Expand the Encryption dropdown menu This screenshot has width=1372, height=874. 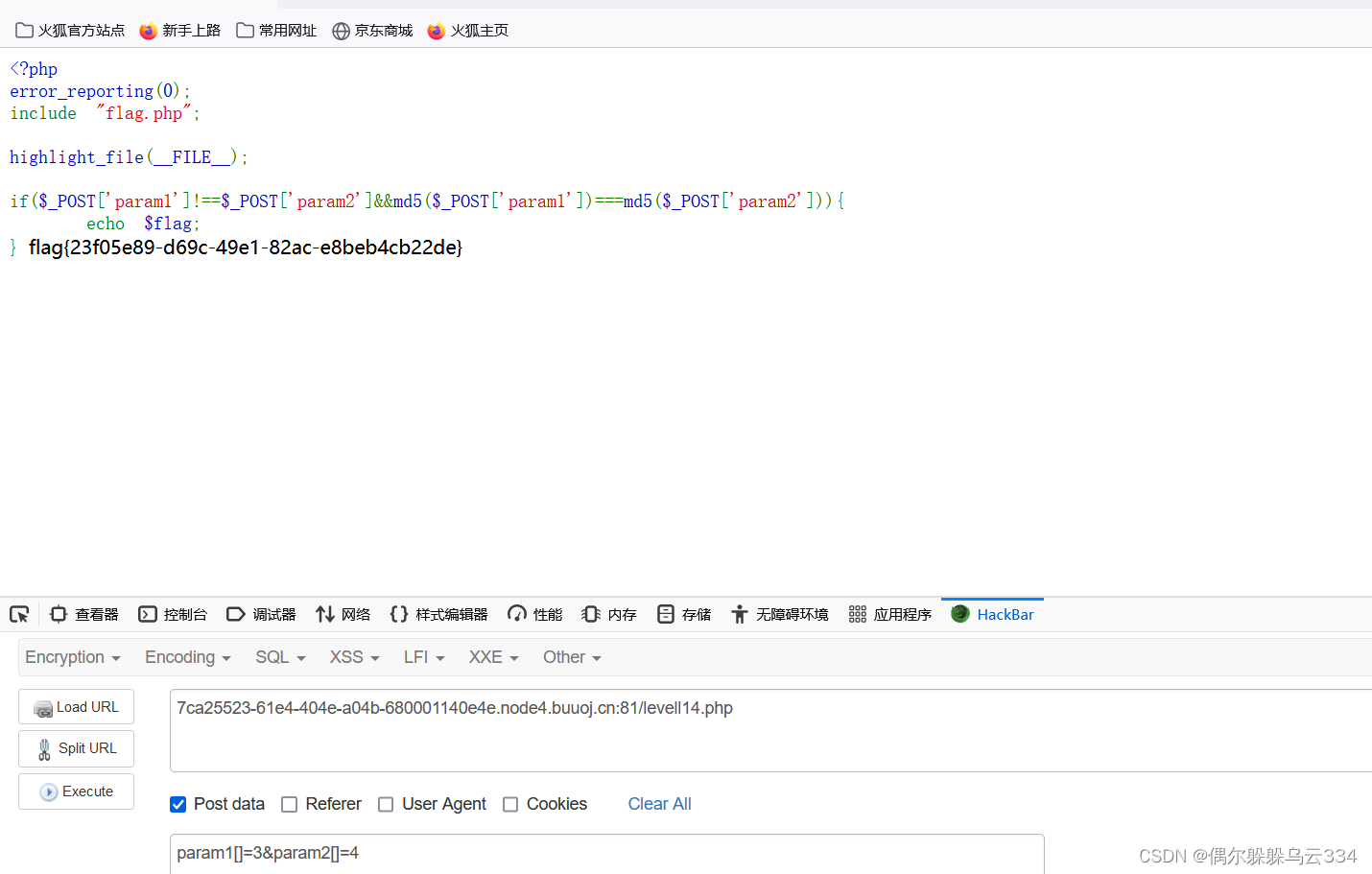point(73,657)
